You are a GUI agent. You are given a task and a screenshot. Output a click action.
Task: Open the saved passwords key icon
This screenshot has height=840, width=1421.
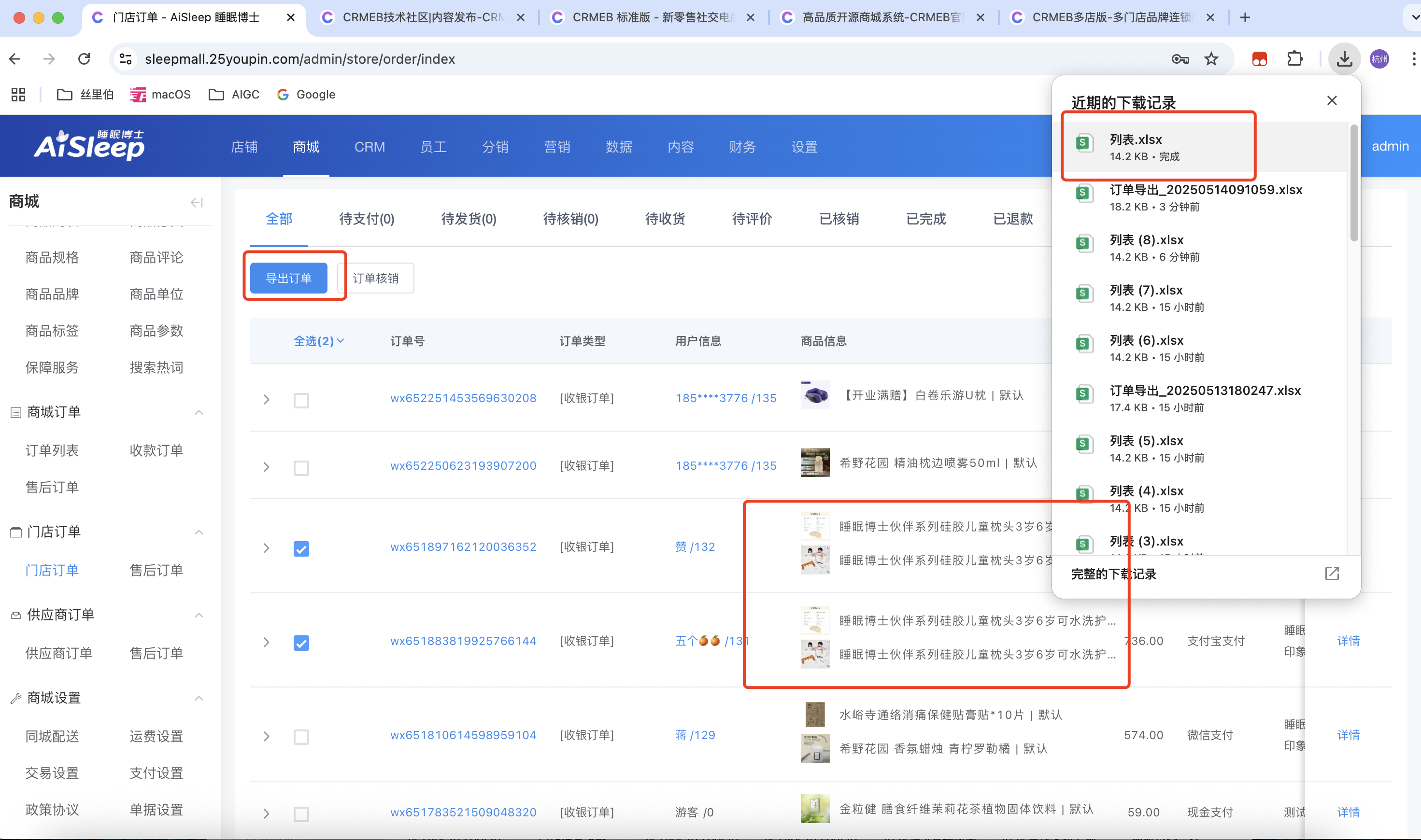tap(1179, 59)
